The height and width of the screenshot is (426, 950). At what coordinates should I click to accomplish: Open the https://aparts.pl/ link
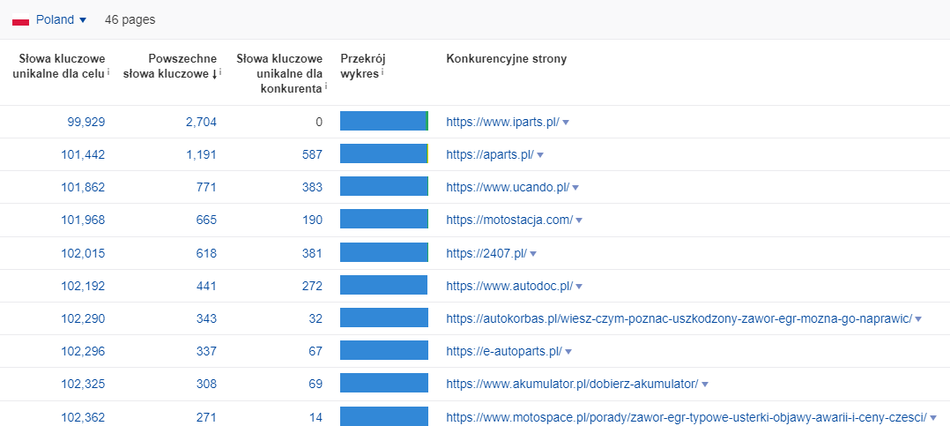click(489, 155)
